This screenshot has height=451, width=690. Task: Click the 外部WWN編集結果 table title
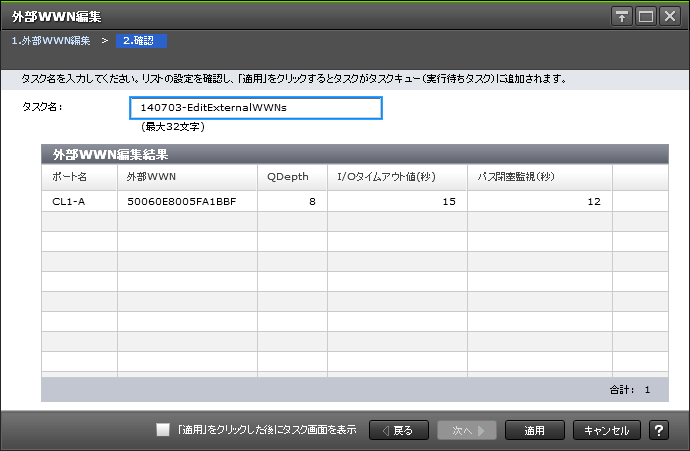[110, 155]
